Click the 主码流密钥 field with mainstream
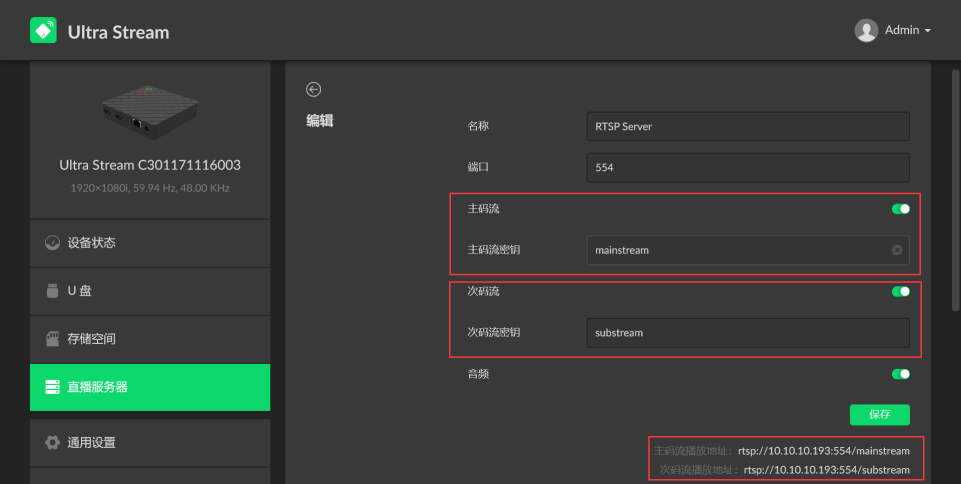This screenshot has width=961, height=484. point(748,250)
